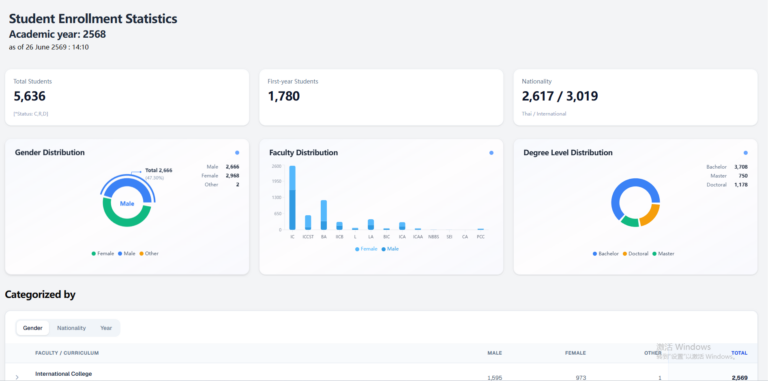The height and width of the screenshot is (381, 768).
Task: Click the blue dot on Faculty Distribution card
Action: coord(491,153)
